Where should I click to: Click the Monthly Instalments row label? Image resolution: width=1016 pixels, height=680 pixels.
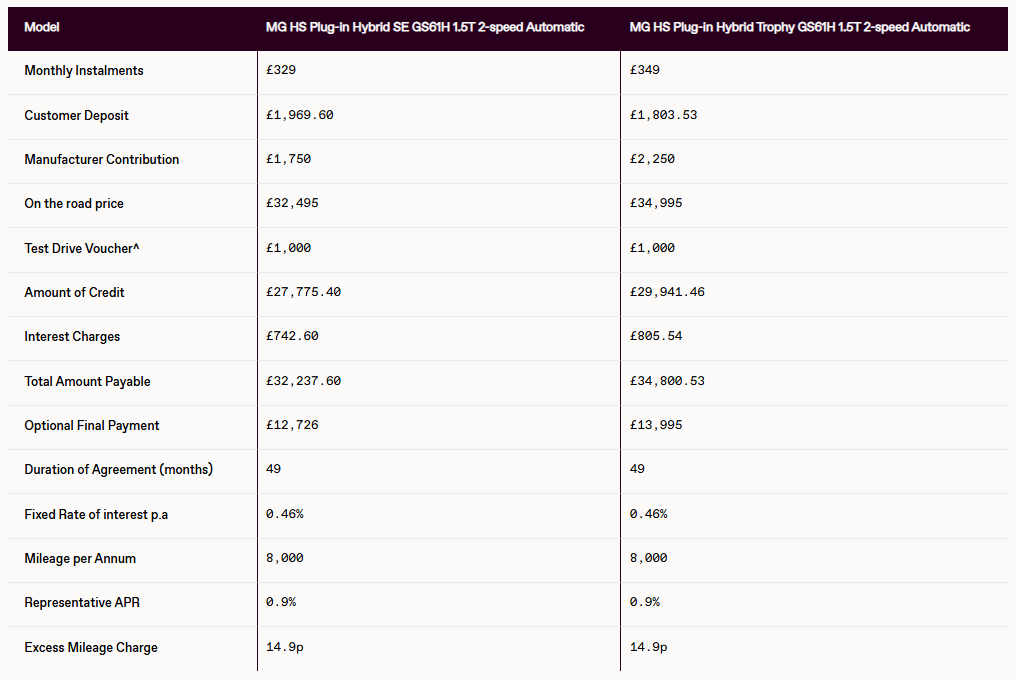[x=84, y=71]
